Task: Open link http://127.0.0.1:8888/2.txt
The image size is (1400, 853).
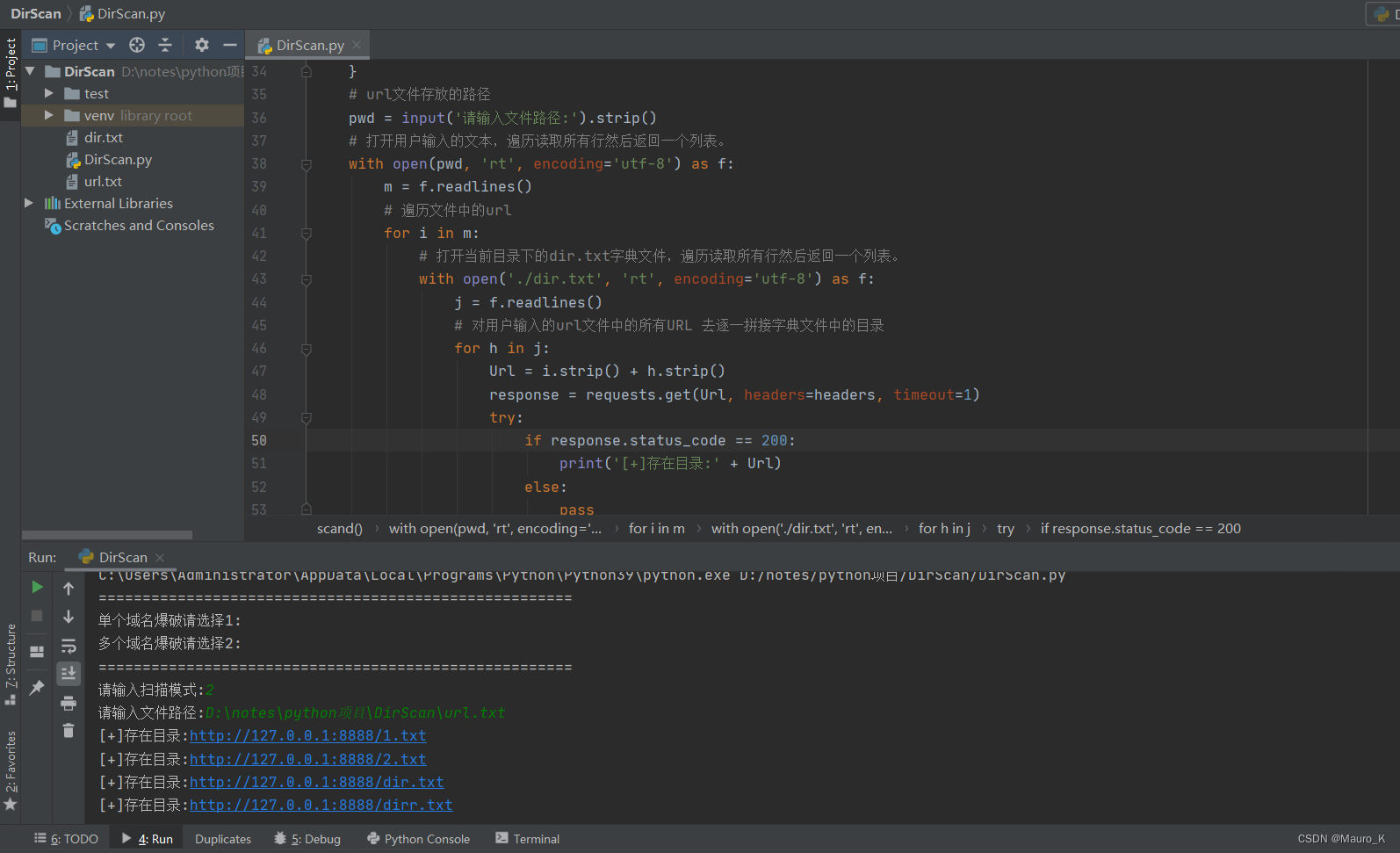Action: pyautogui.click(x=307, y=759)
